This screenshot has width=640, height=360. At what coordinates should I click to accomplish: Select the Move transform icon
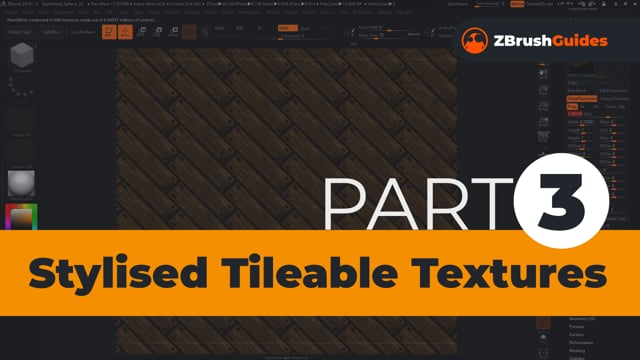click(x=142, y=32)
